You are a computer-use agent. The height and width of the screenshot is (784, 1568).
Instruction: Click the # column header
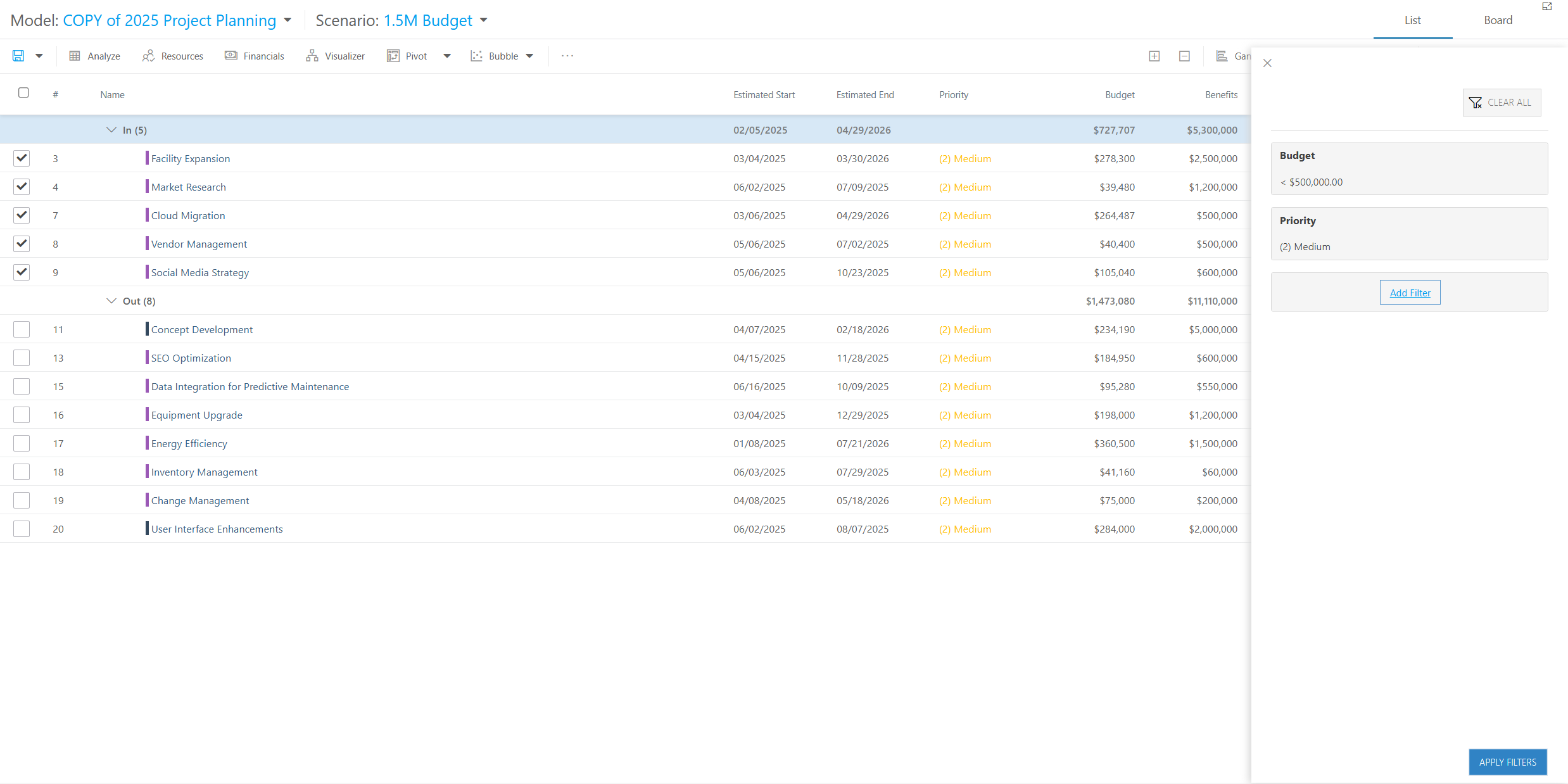56,94
